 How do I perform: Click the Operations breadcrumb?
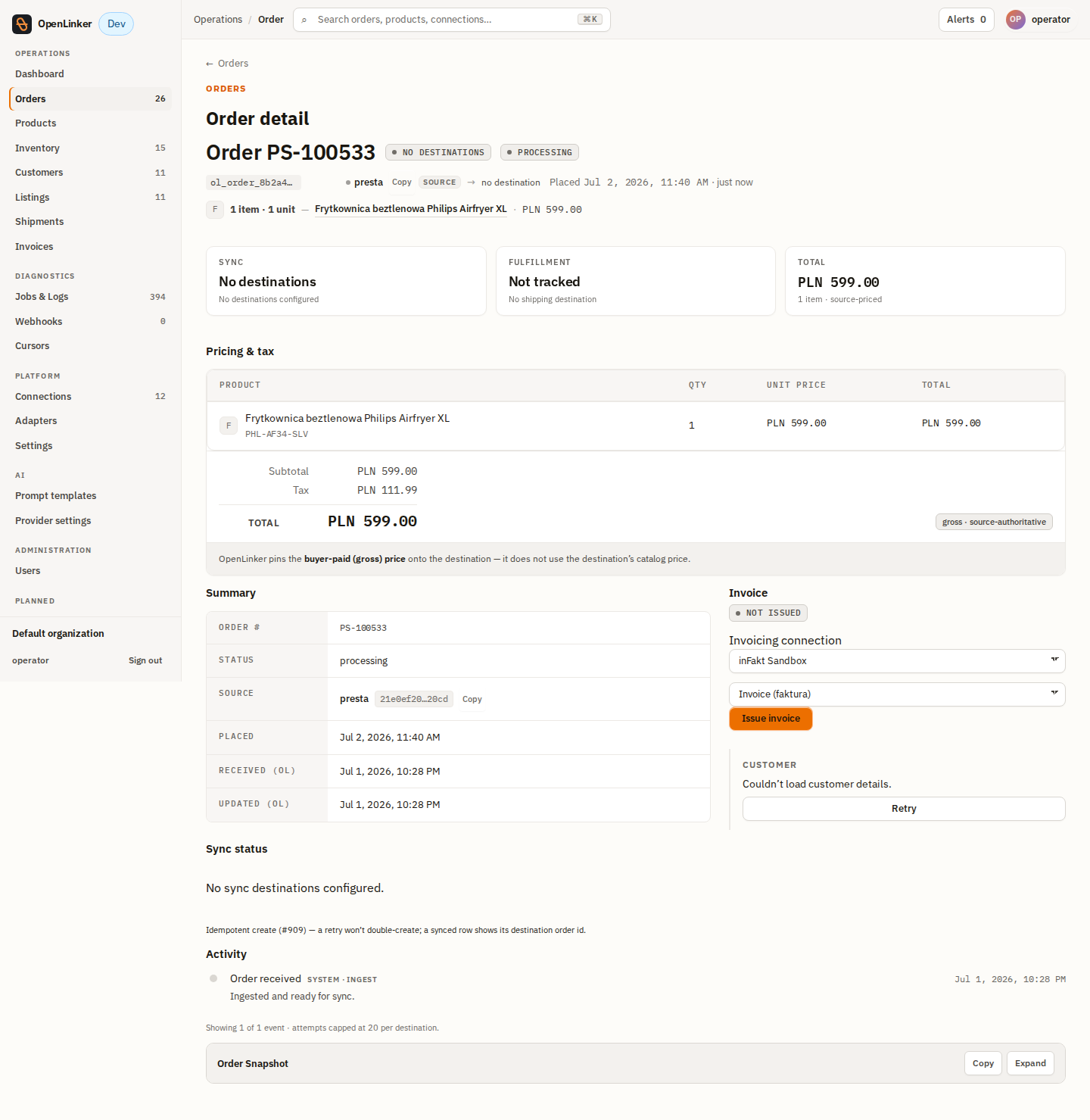tap(218, 20)
